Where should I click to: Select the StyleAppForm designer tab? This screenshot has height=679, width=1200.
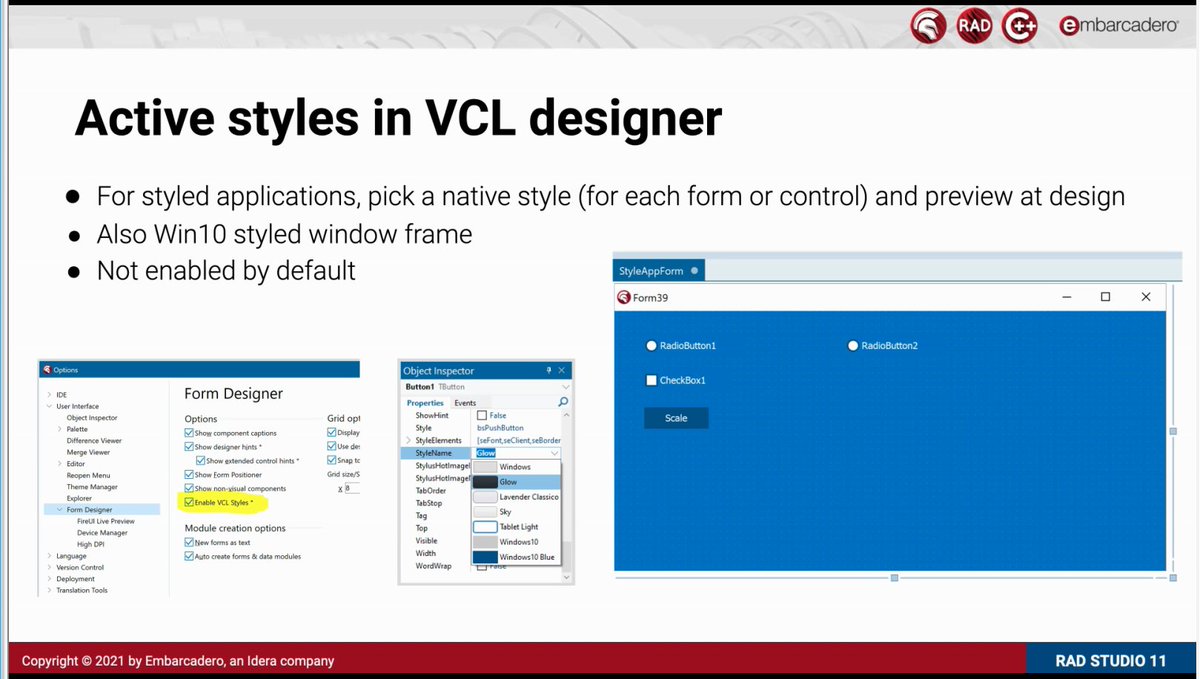click(x=659, y=271)
